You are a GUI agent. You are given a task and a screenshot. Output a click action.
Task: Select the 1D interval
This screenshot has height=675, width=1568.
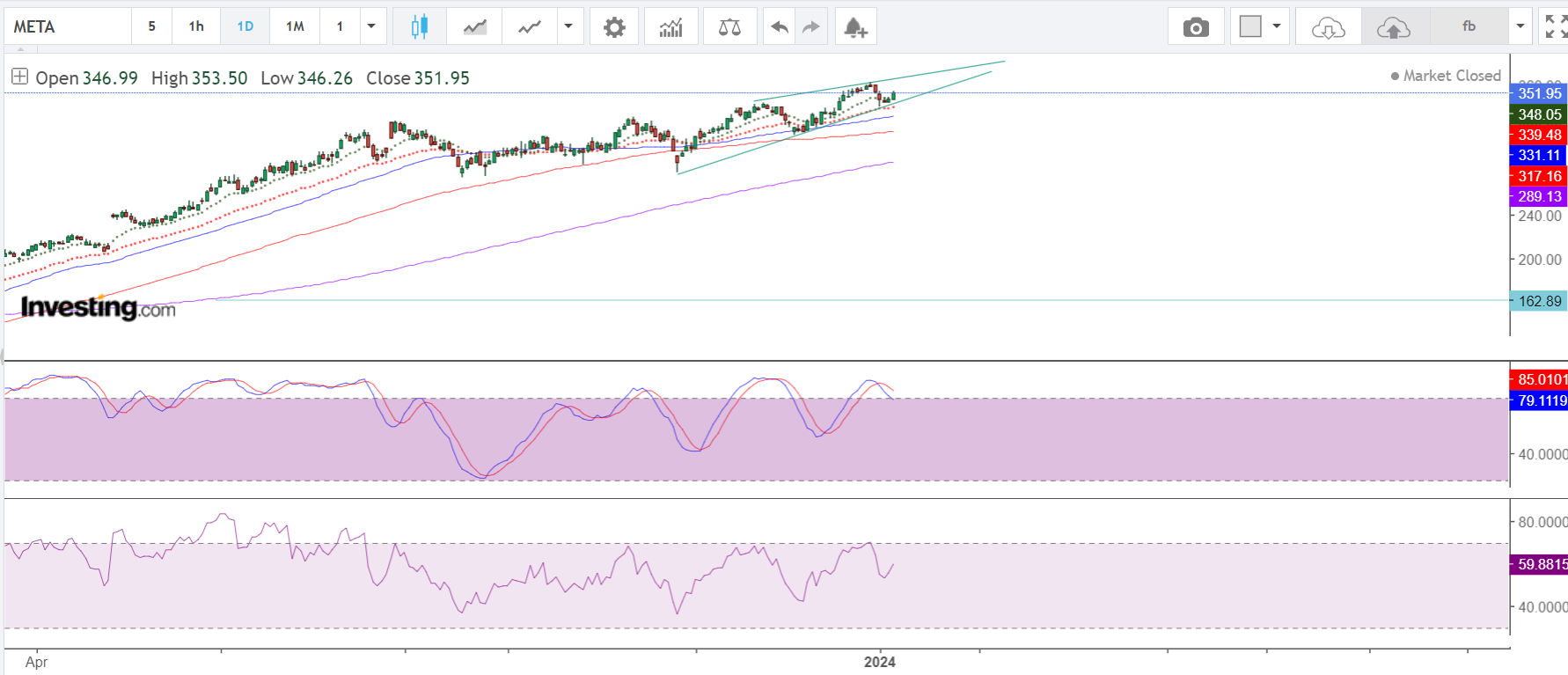click(x=245, y=26)
